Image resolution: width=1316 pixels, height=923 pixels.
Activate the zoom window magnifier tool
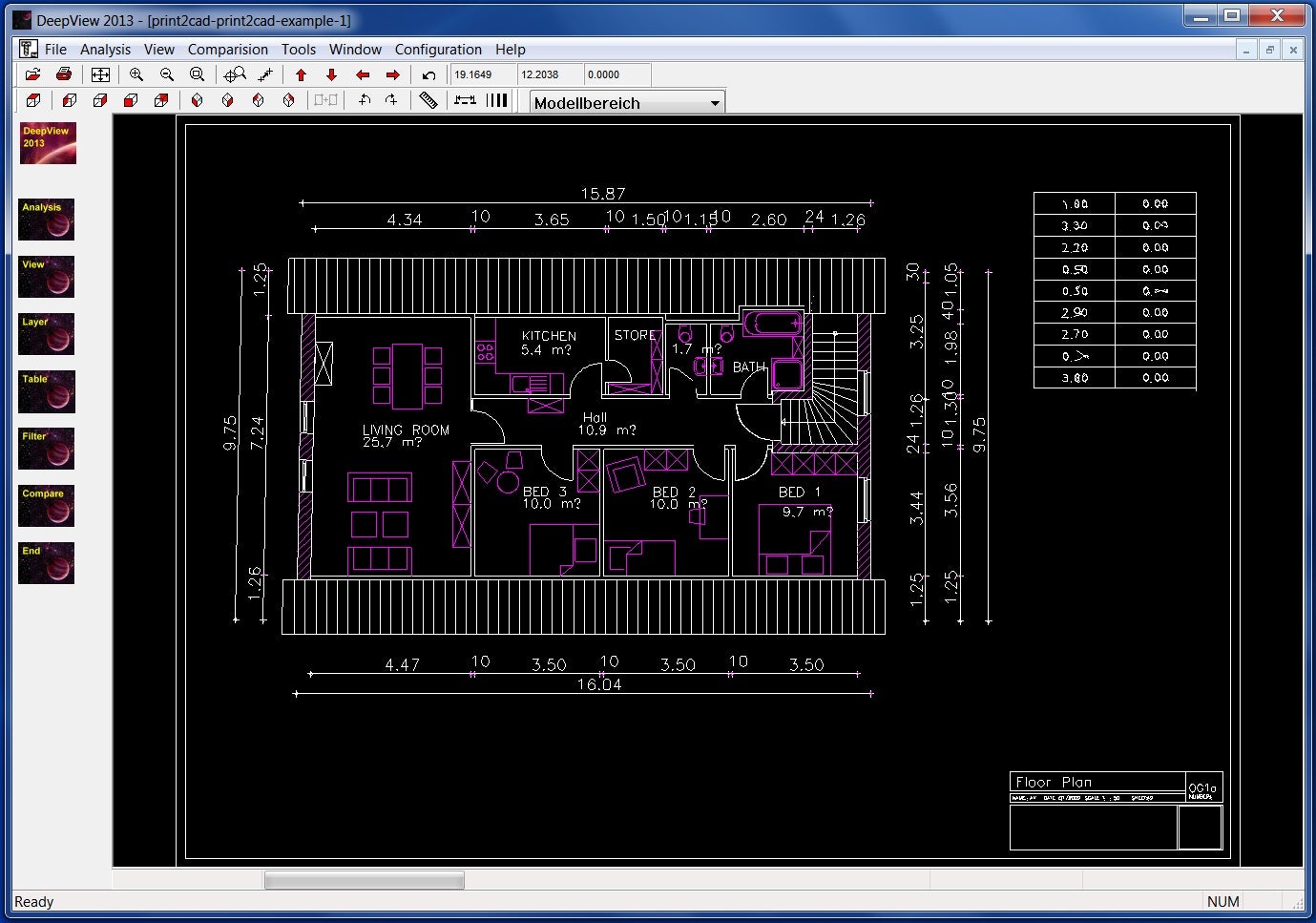coord(198,74)
